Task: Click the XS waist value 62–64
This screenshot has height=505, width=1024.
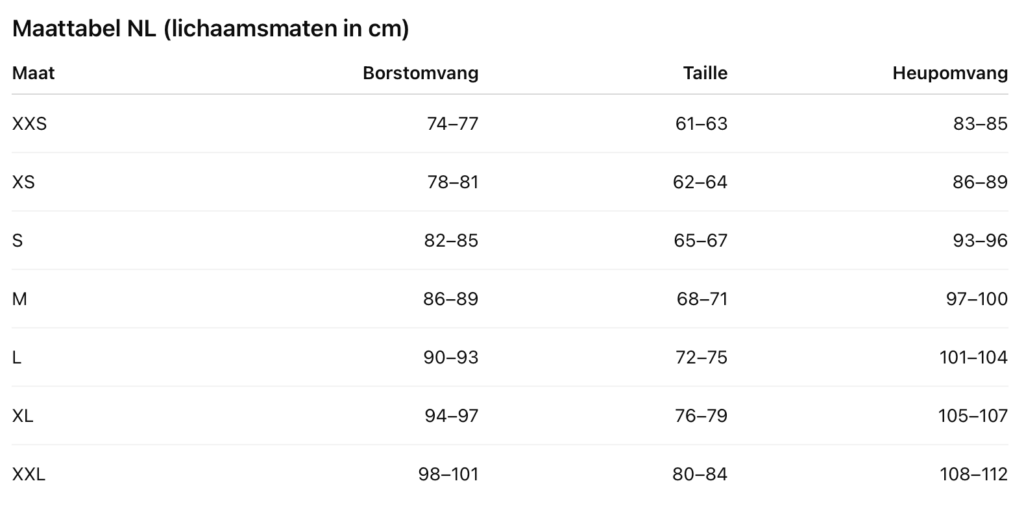Action: click(x=700, y=183)
